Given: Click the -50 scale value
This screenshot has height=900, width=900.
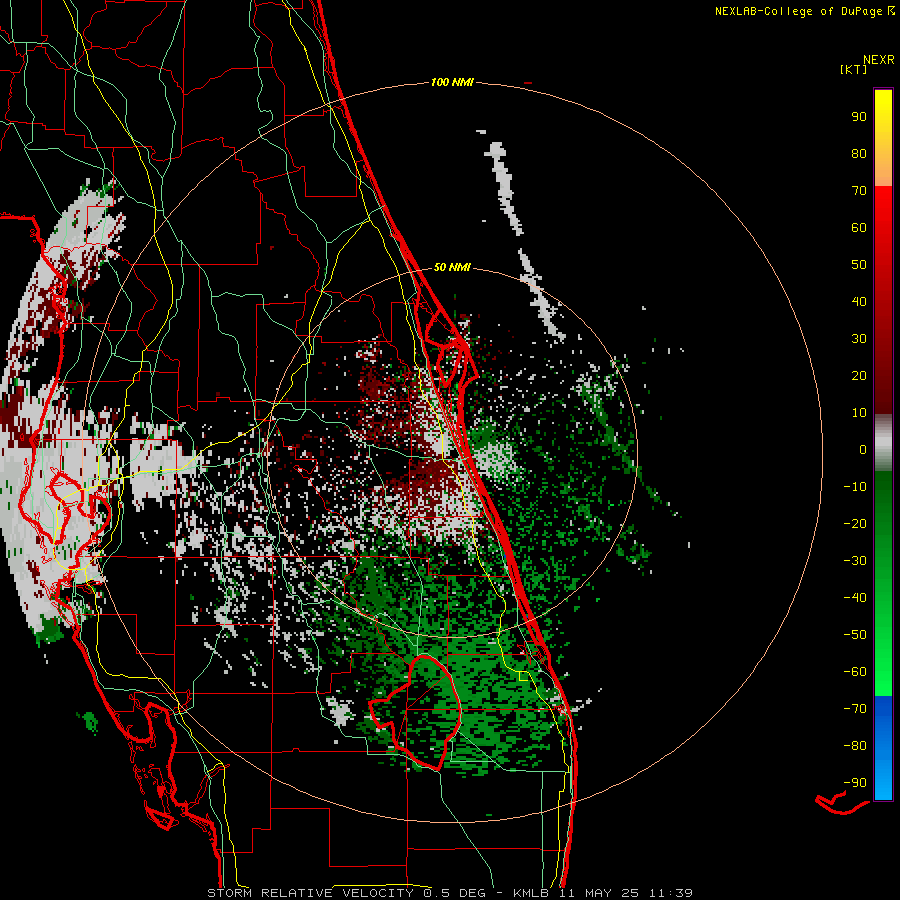Looking at the screenshot, I should pos(855,635).
